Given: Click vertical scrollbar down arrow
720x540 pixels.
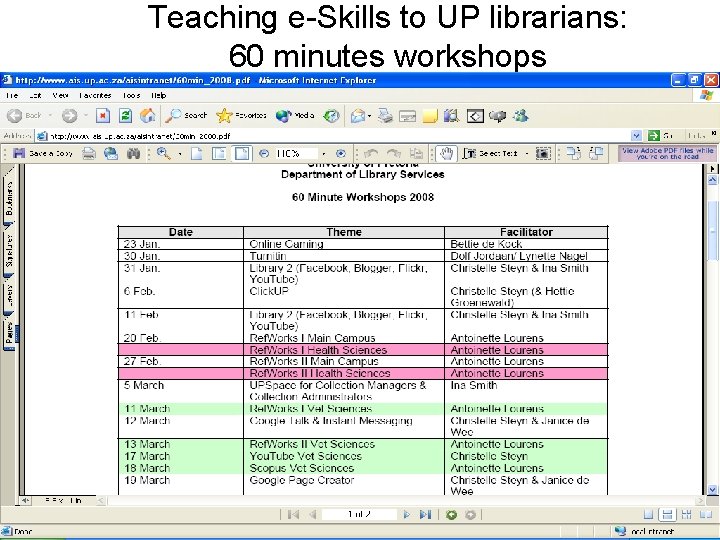Looking at the screenshot, I should (x=712, y=489).
